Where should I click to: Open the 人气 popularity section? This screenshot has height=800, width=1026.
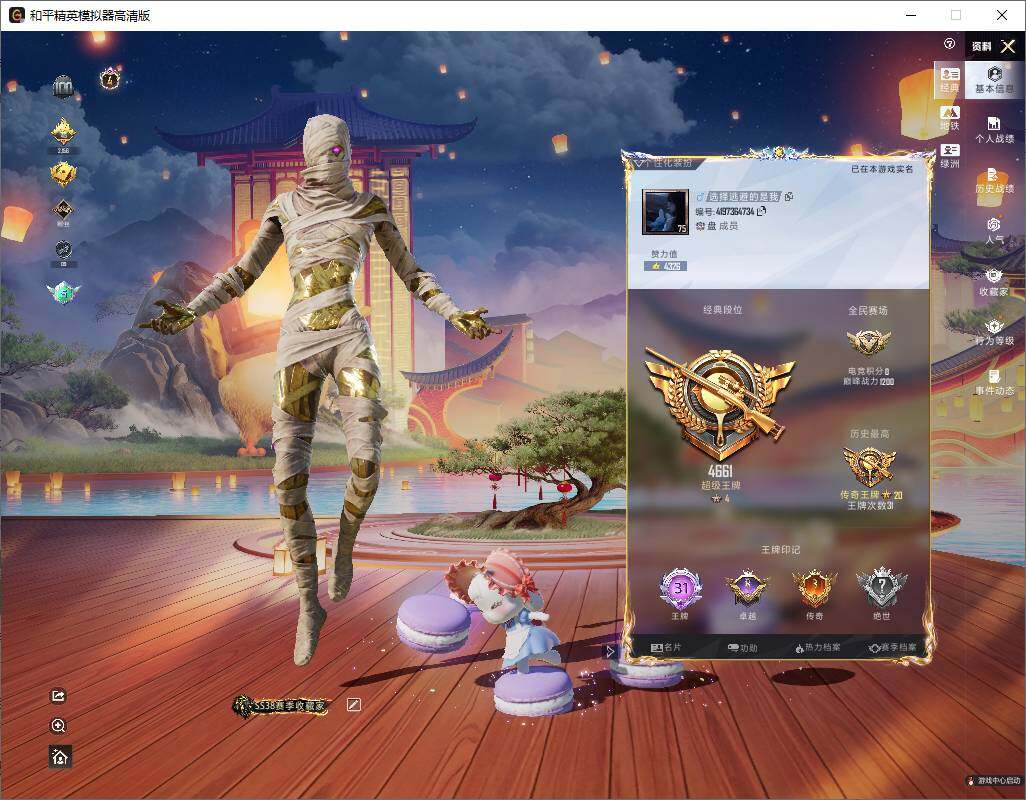[x=995, y=231]
